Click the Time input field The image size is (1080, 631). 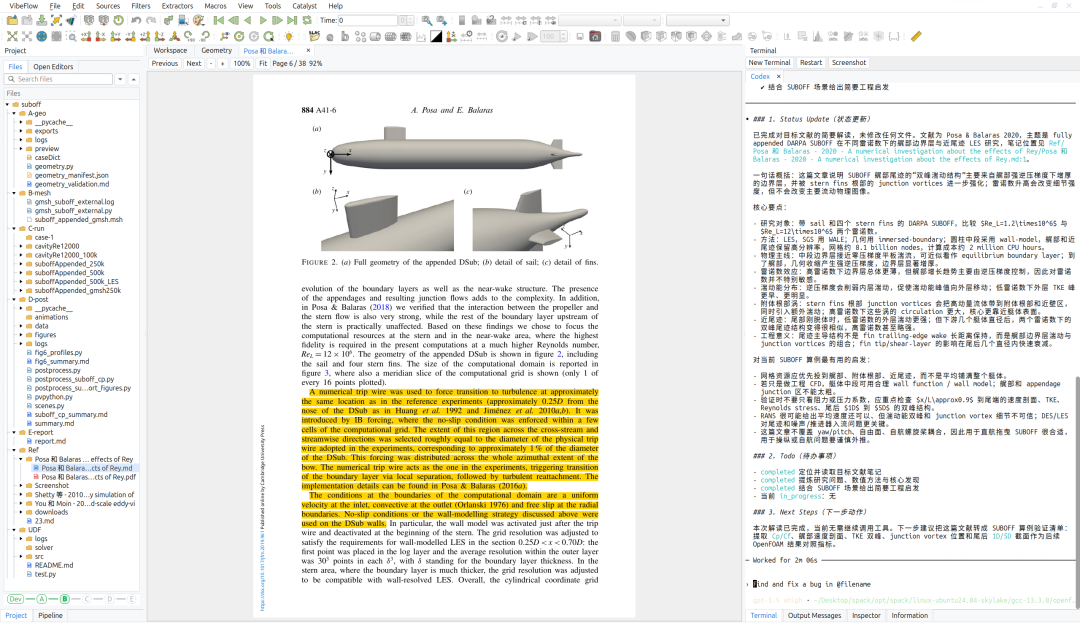click(x=367, y=21)
